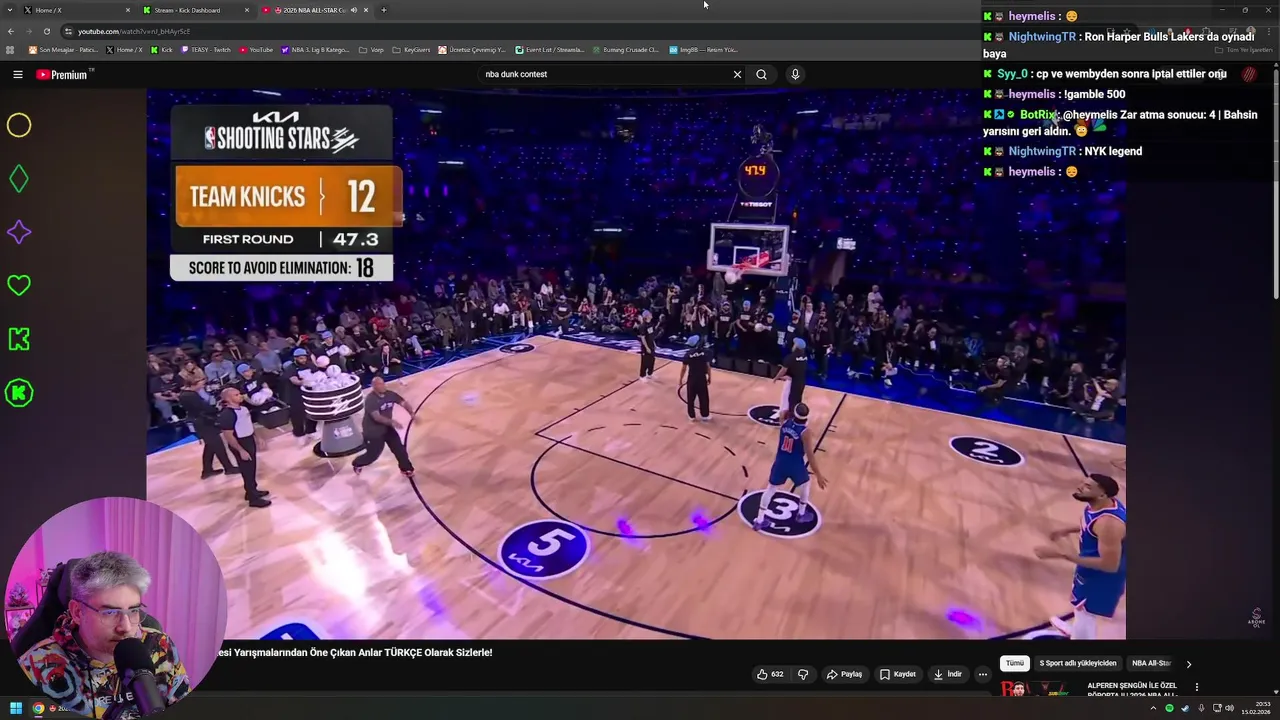Close the 2026 NBA ALL-STAR tab
The image size is (1280, 720).
(x=366, y=10)
